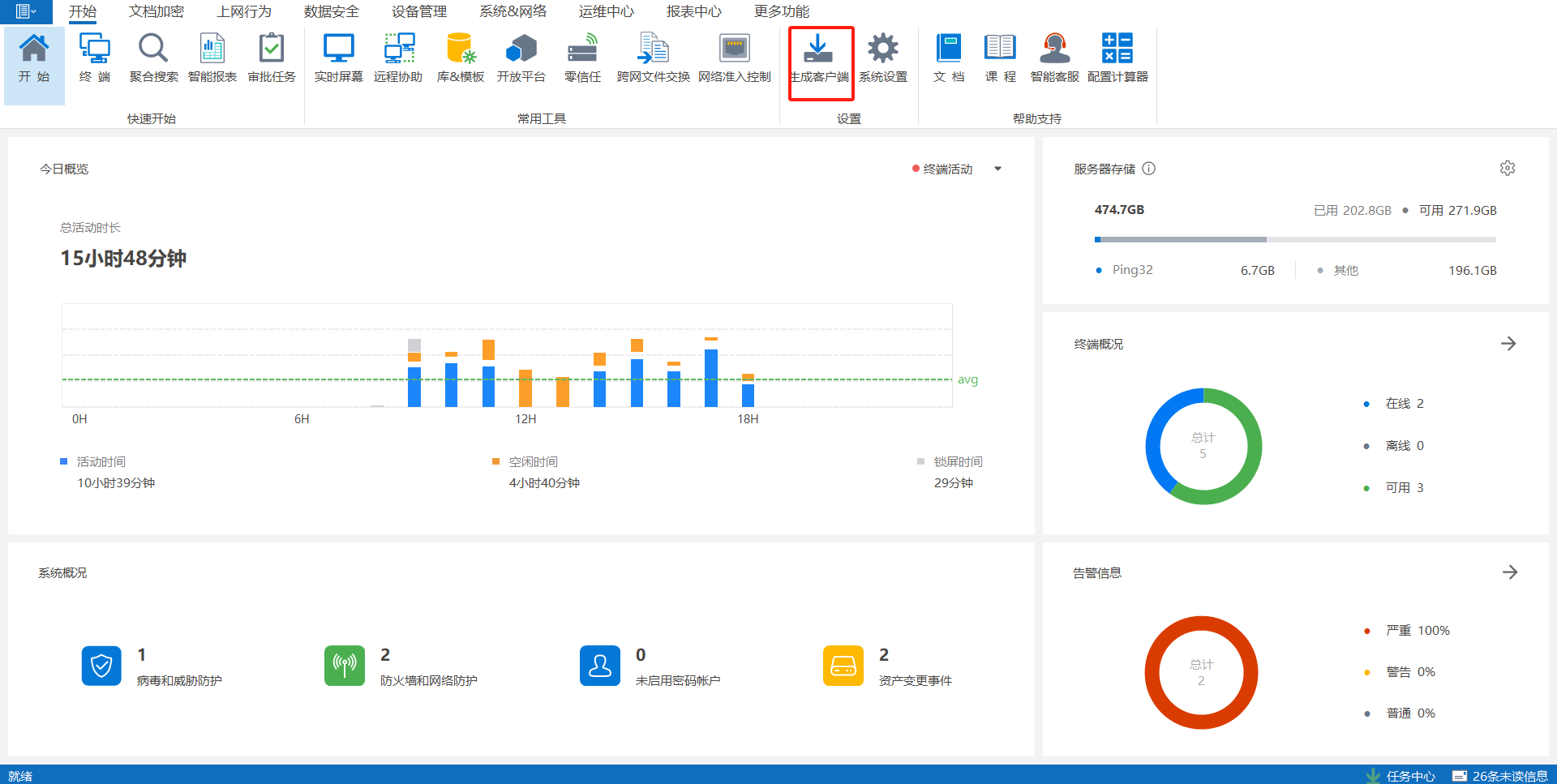
Task: Open 防火墙和网络防护 card
Action: click(x=401, y=666)
